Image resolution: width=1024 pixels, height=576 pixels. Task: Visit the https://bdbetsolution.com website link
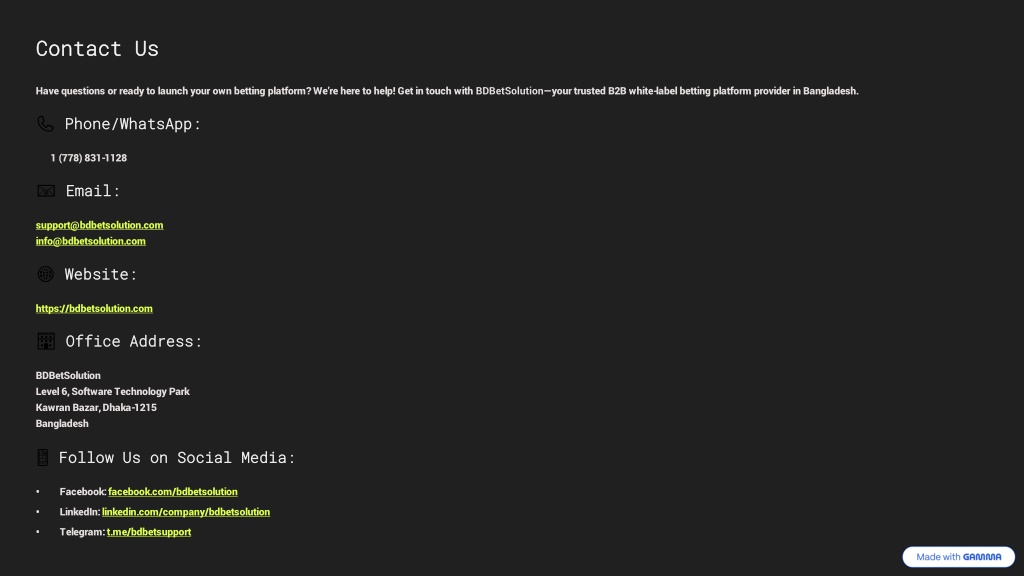(x=94, y=308)
